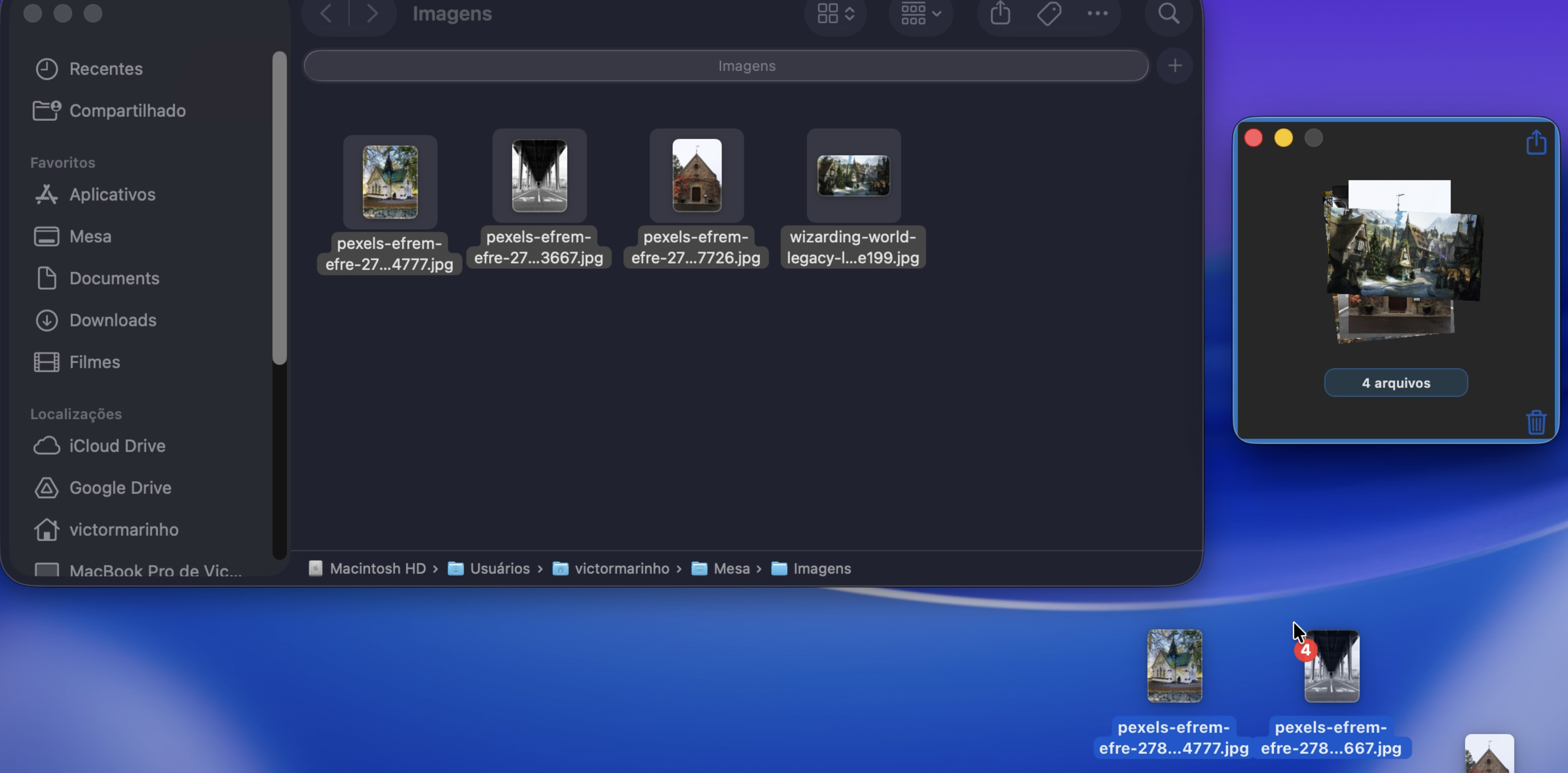Go back with the back arrow
This screenshot has width=1568, height=773.
326,13
